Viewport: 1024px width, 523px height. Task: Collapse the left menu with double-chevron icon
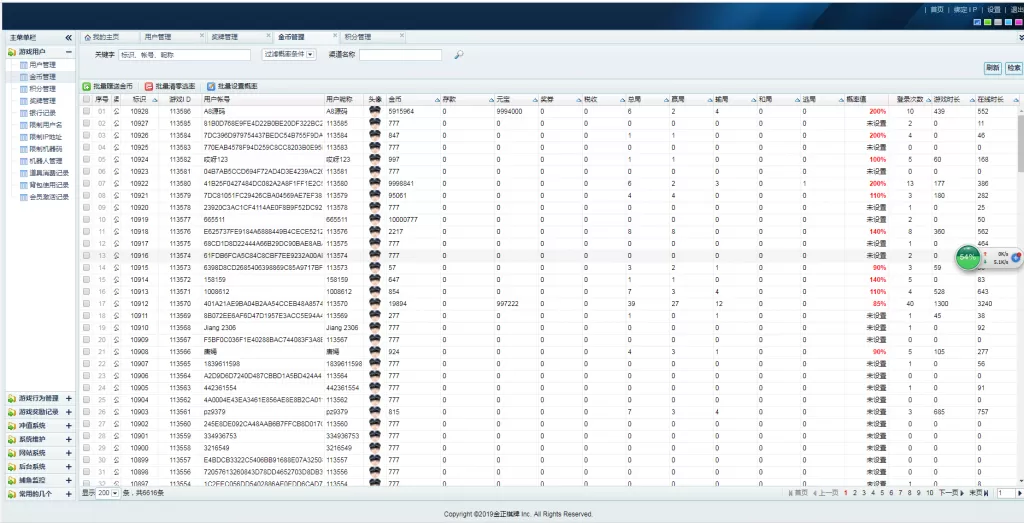pyautogui.click(x=68, y=37)
